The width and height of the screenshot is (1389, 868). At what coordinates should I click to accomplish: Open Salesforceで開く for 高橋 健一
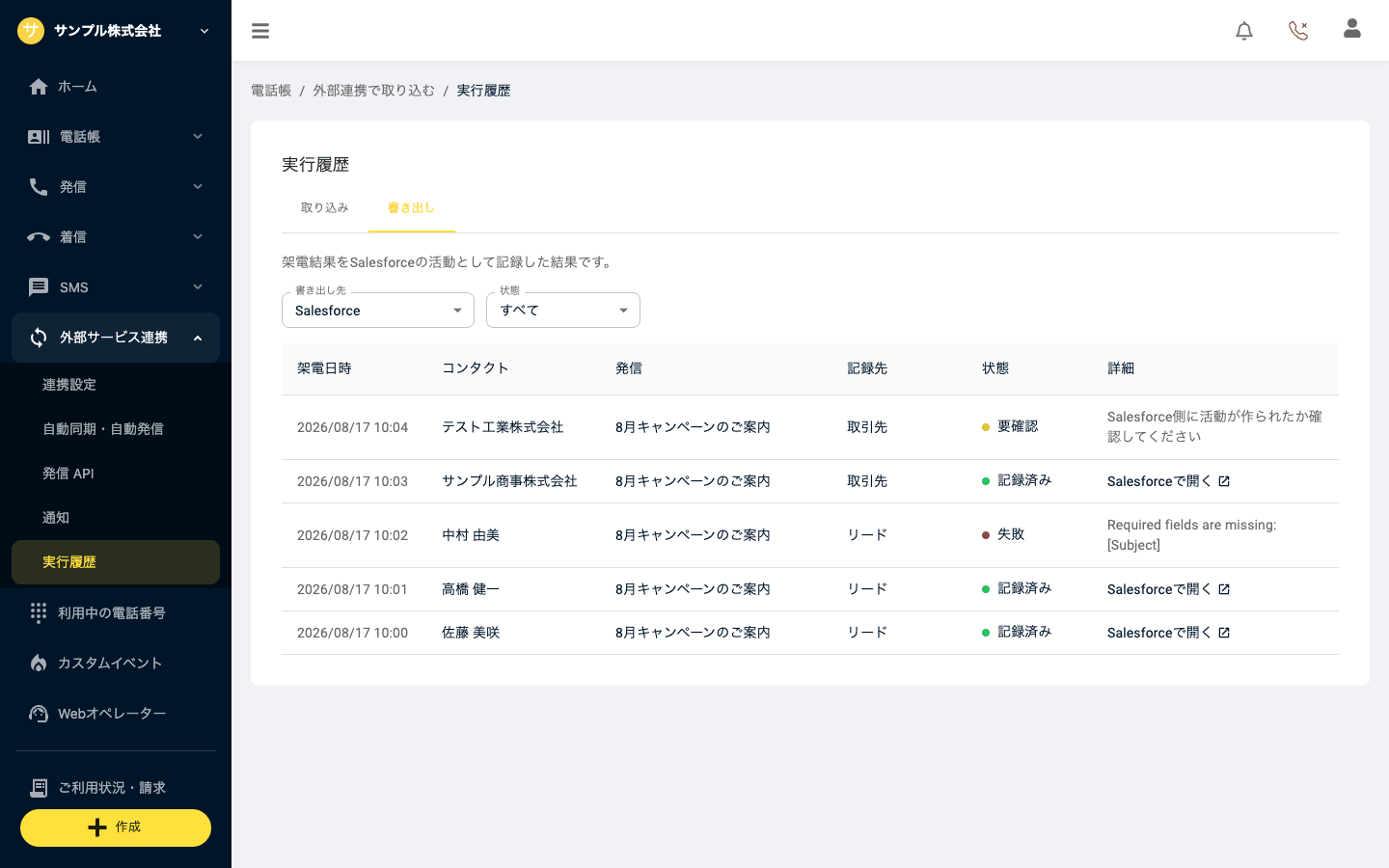[x=1168, y=589]
